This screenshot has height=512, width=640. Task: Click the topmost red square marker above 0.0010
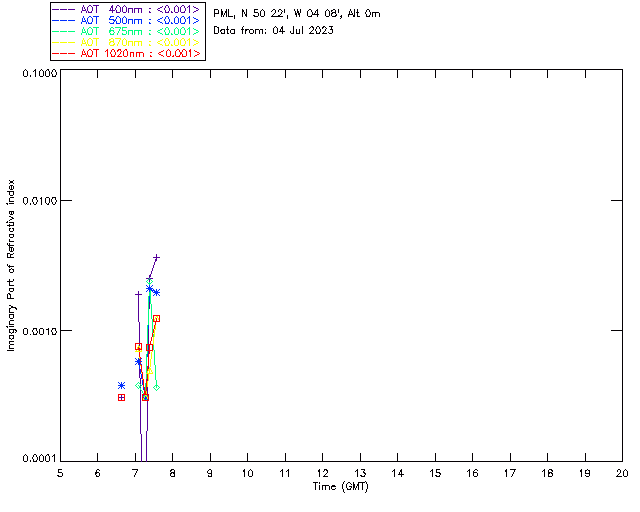tap(156, 318)
